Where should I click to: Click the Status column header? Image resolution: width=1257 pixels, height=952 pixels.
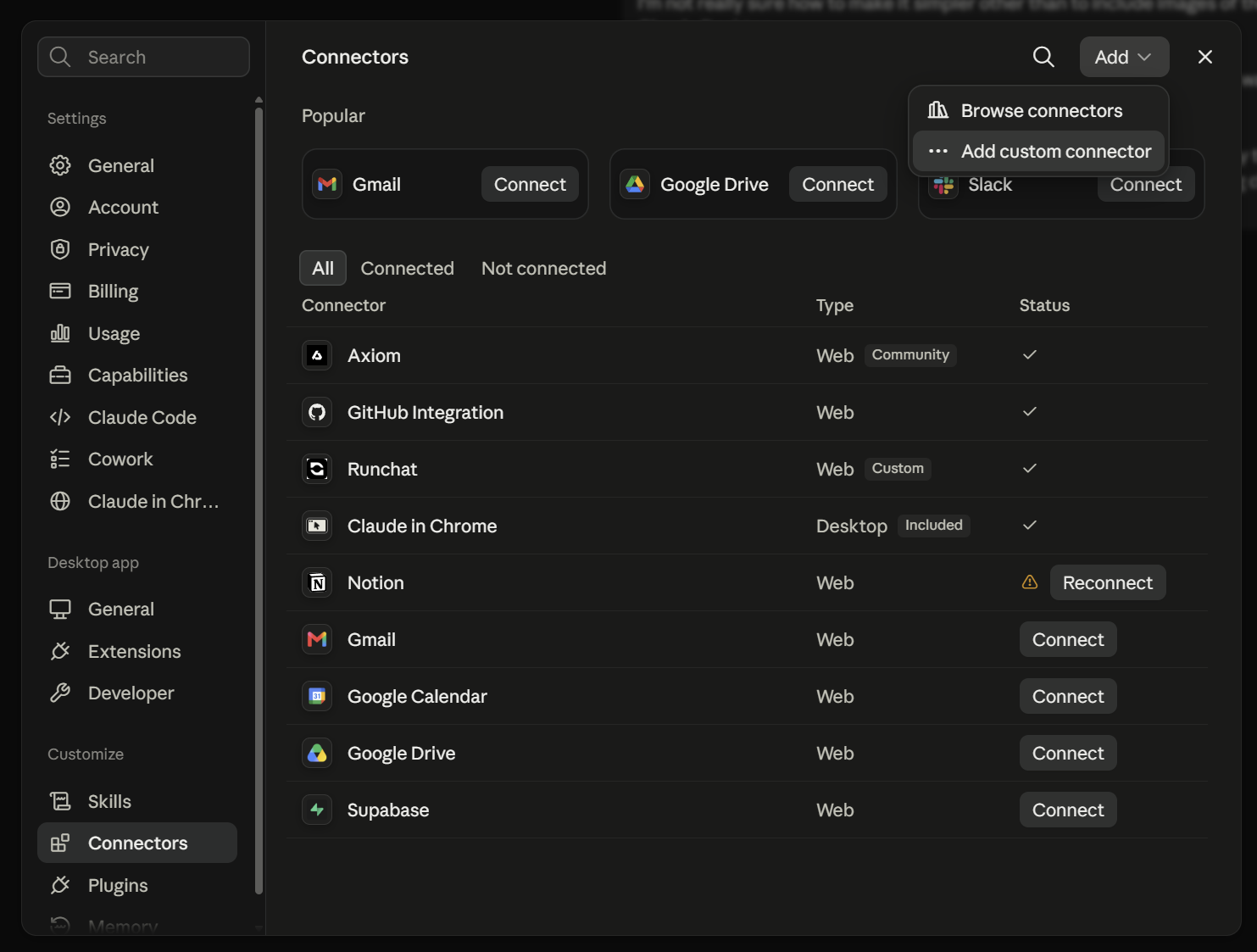click(1044, 305)
